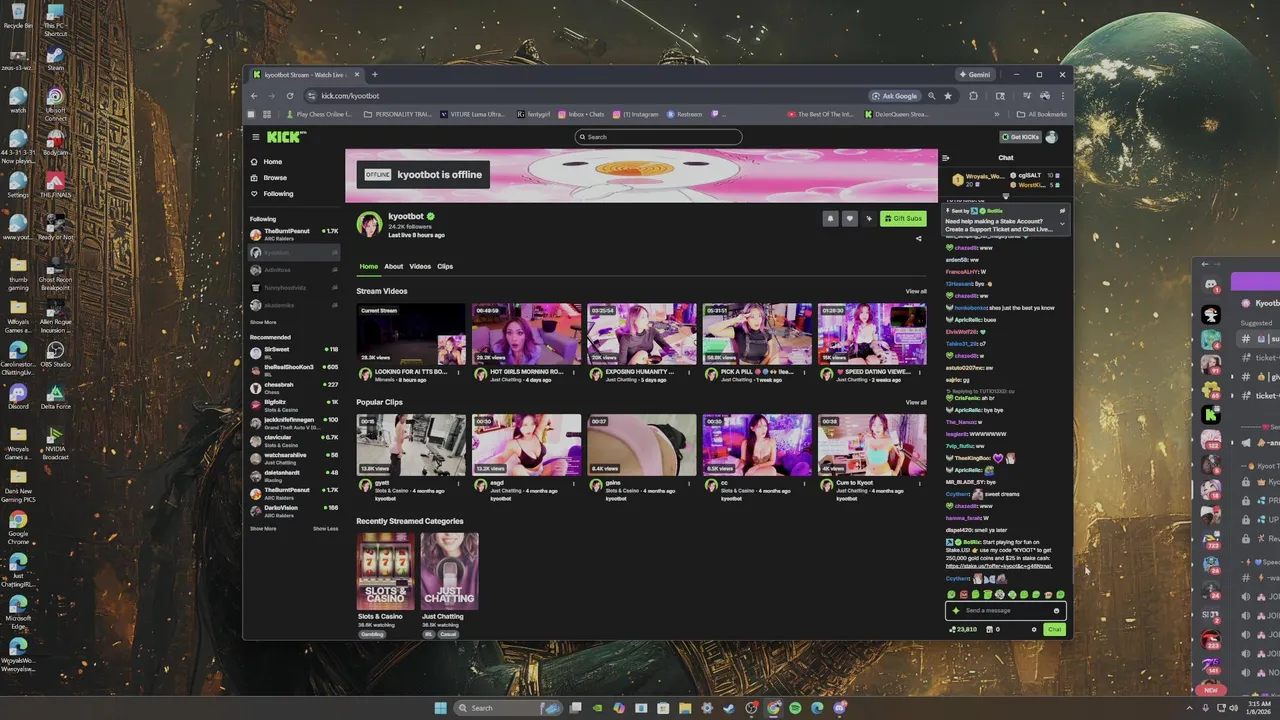Select the Google Chrome desktop icon
This screenshot has width=1280, height=720.
(18, 528)
